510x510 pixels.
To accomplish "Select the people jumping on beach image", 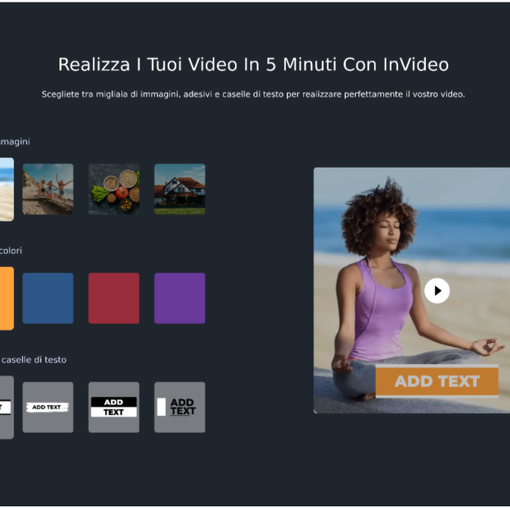I will point(48,189).
